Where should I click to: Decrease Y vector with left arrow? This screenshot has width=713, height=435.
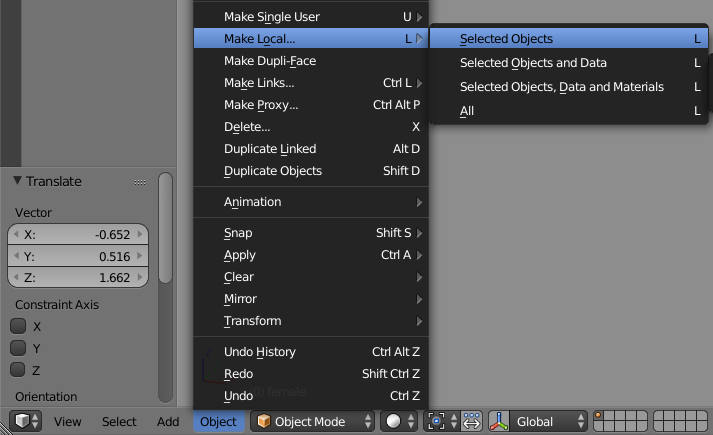16,256
